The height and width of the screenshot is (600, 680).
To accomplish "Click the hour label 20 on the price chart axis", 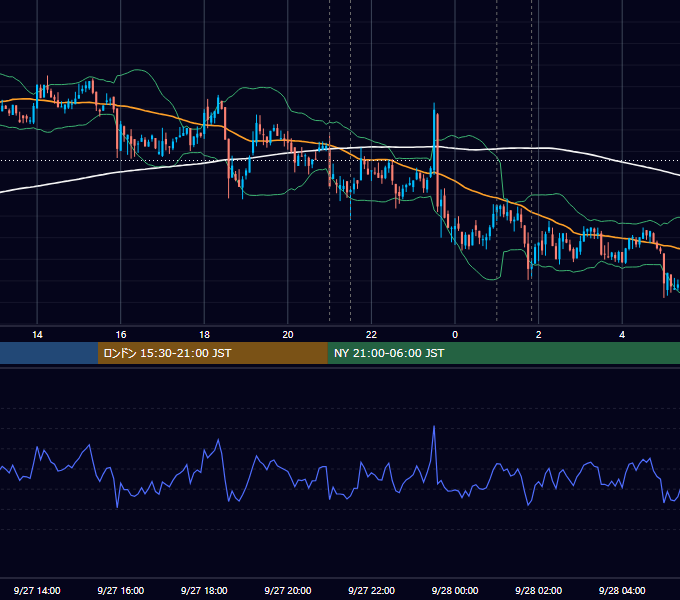I will point(288,335).
